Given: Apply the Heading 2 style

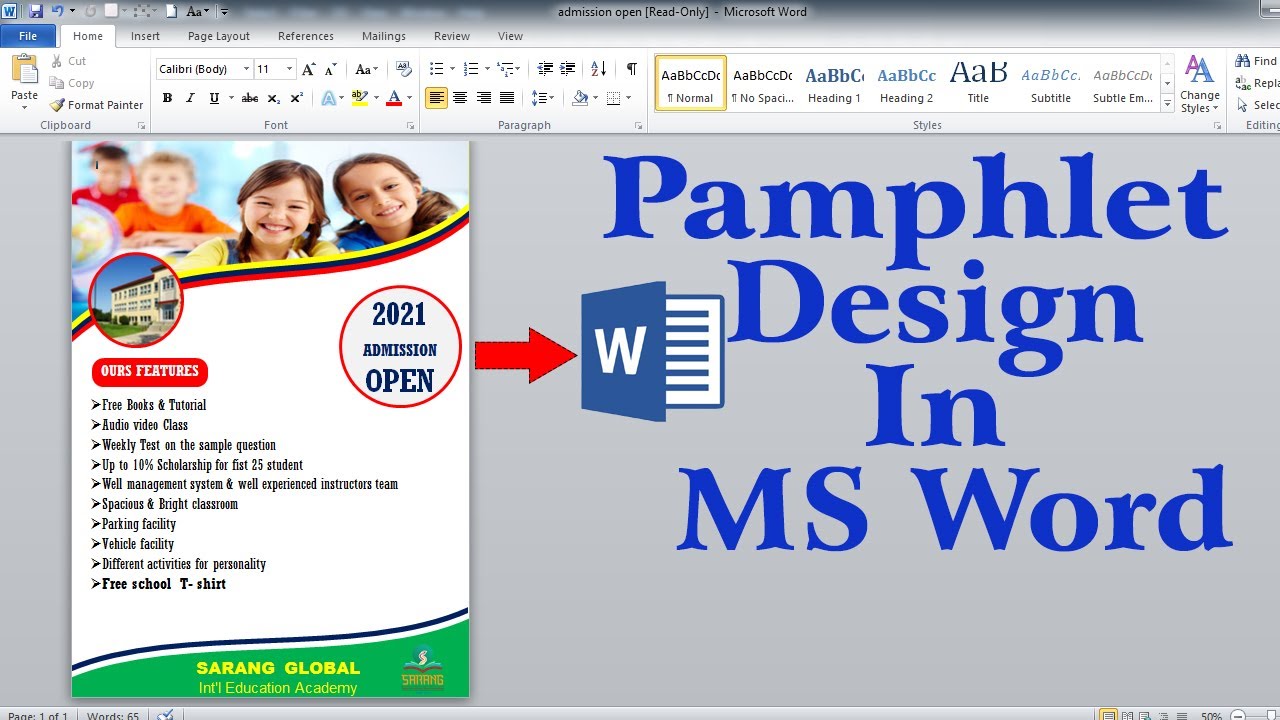Looking at the screenshot, I should (906, 83).
